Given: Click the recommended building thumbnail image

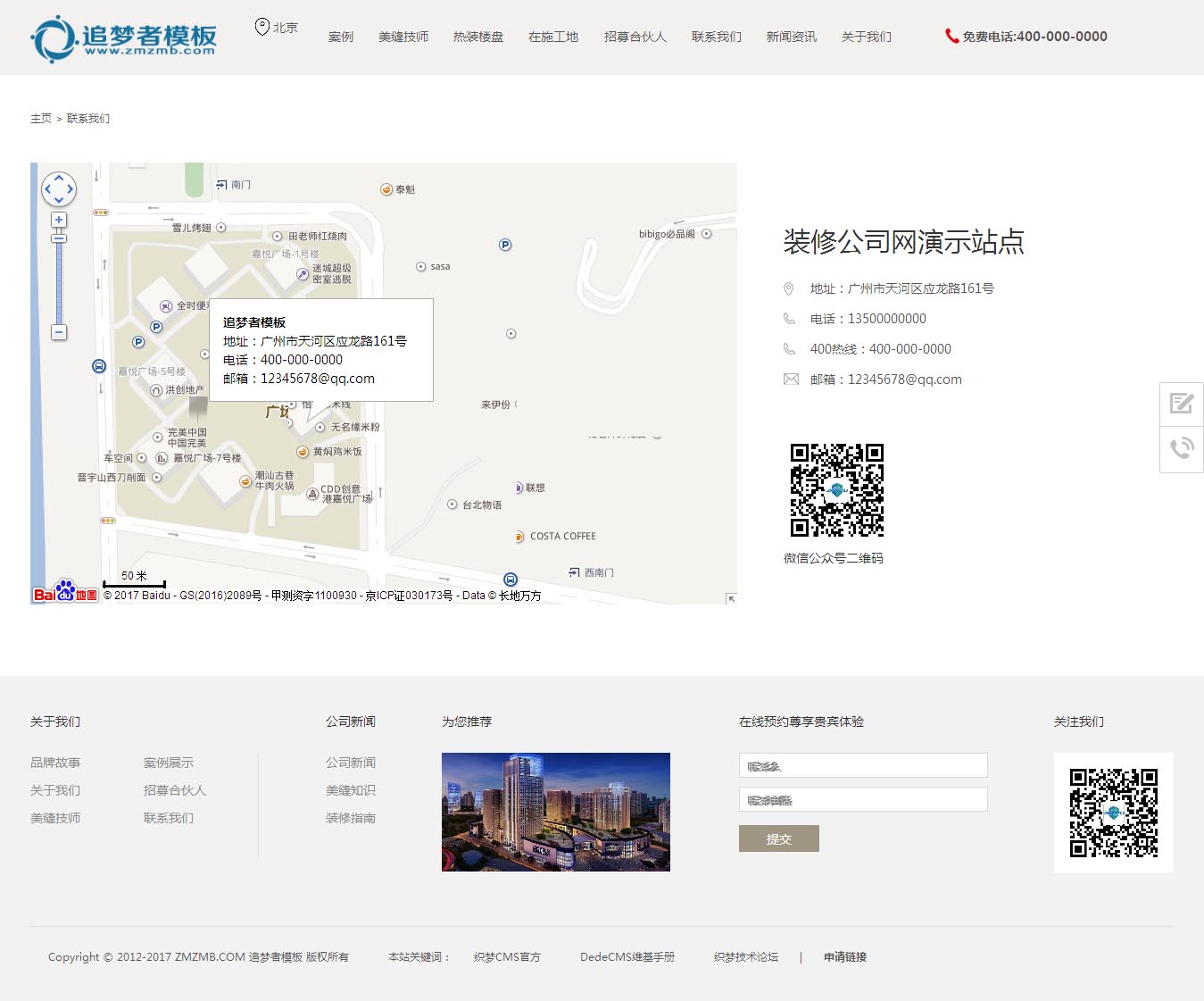Looking at the screenshot, I should point(555,812).
